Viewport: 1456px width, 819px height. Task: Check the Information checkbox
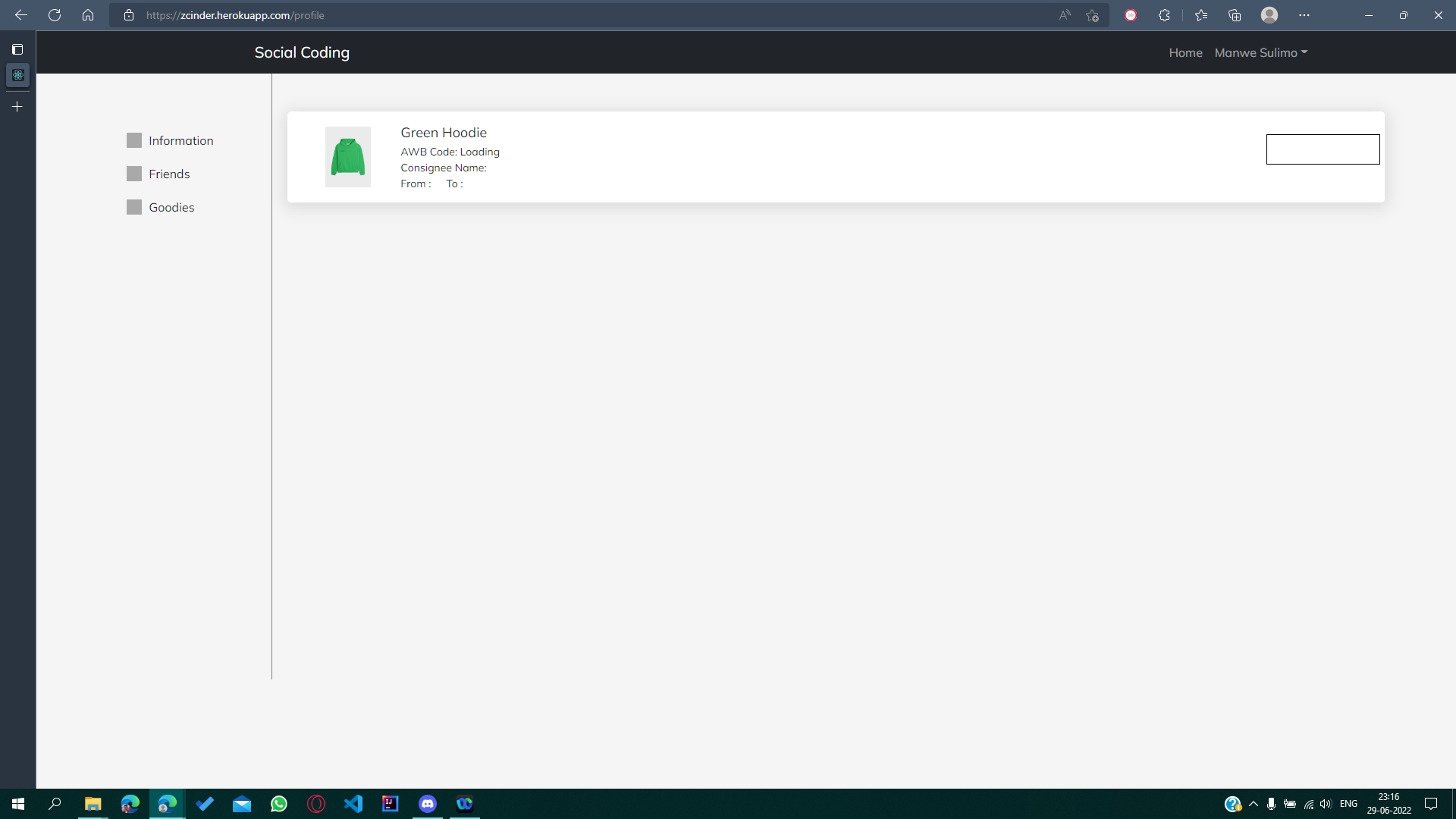click(133, 140)
